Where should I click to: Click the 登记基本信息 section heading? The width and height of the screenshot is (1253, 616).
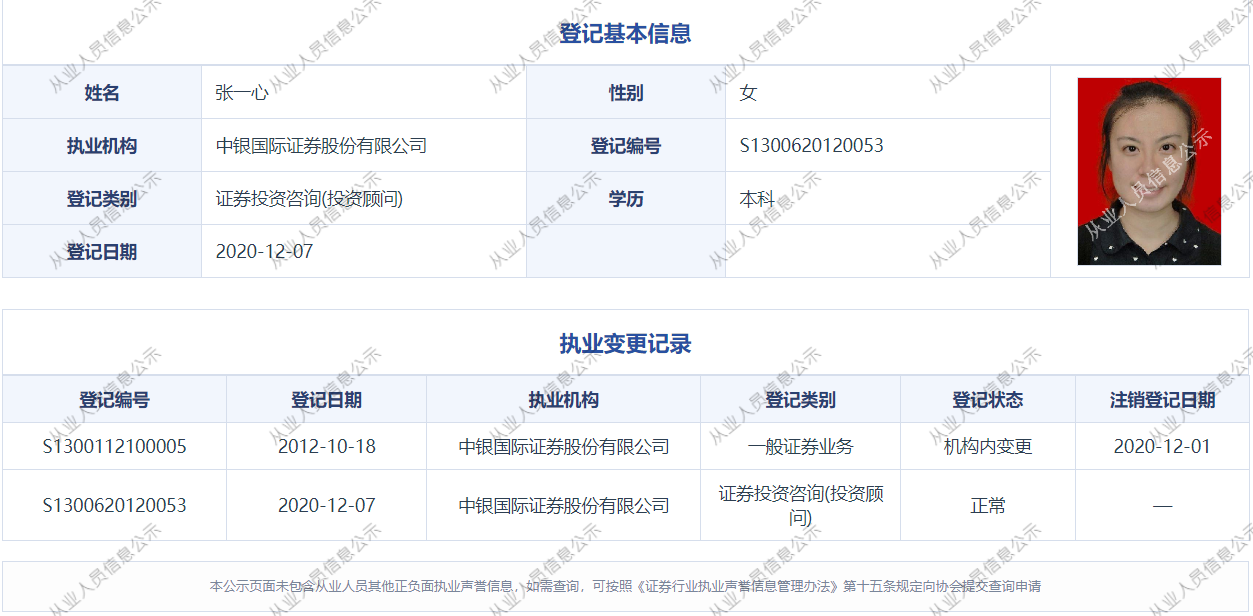(x=625, y=34)
